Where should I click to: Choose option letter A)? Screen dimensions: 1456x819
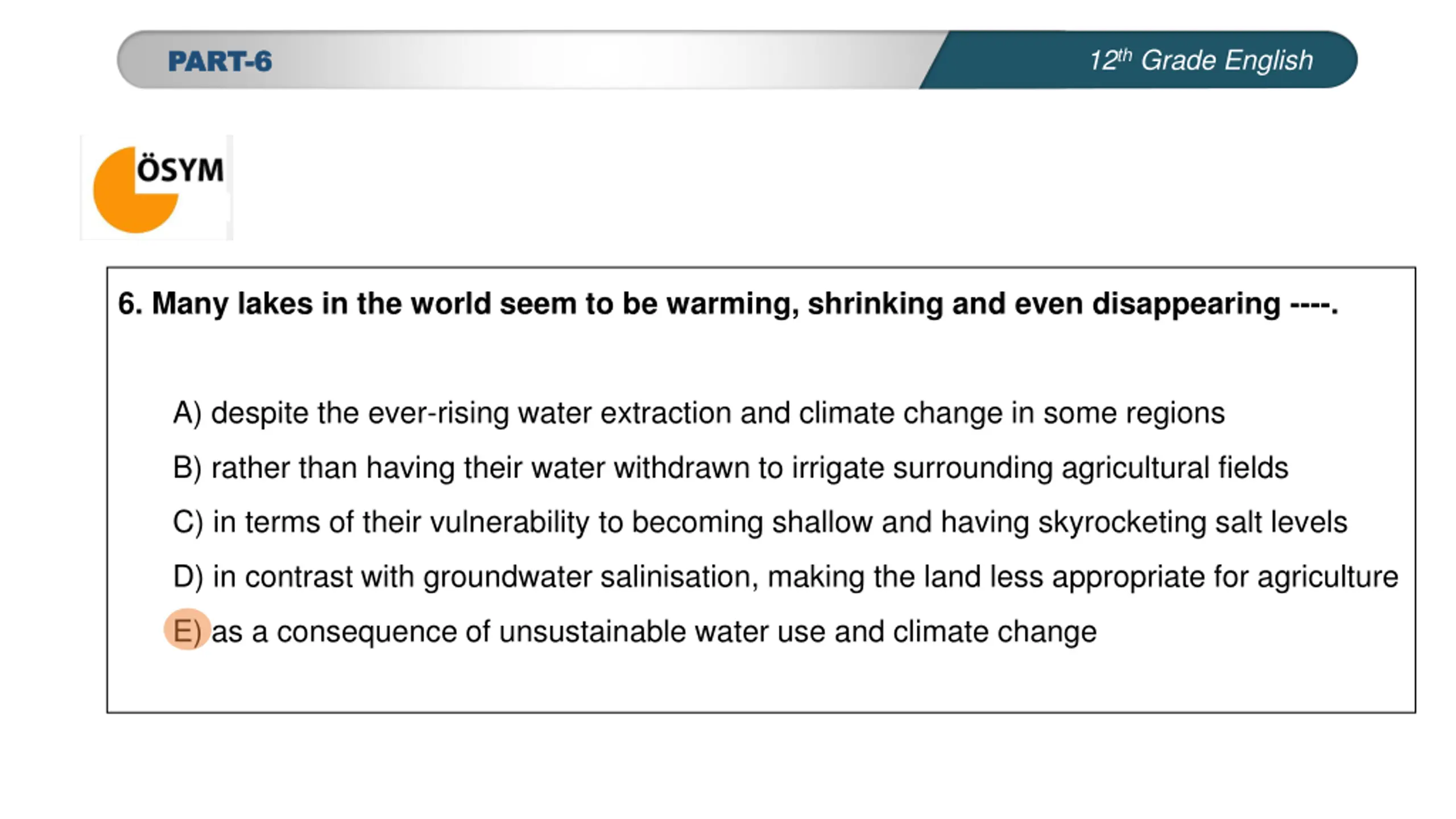[187, 412]
